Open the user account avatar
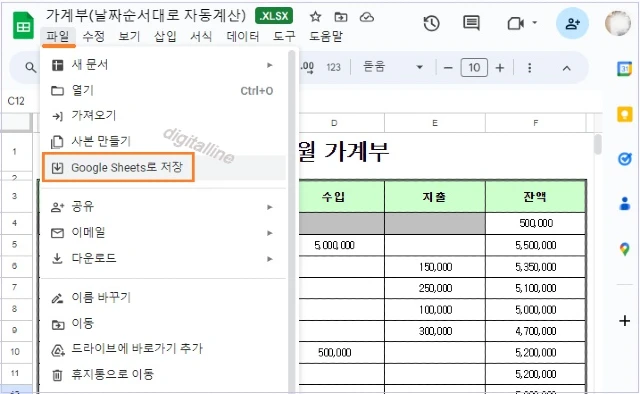This screenshot has height=394, width=640. click(618, 23)
